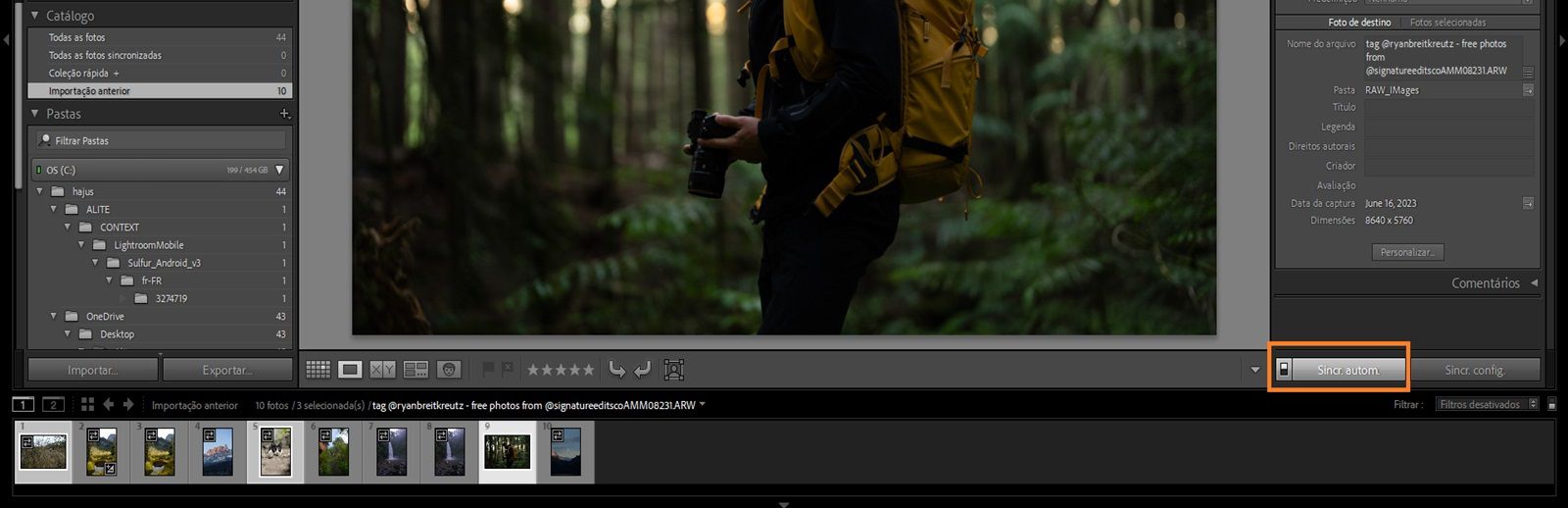
Task: Collapse the fr-FR folder
Action: click(x=109, y=280)
